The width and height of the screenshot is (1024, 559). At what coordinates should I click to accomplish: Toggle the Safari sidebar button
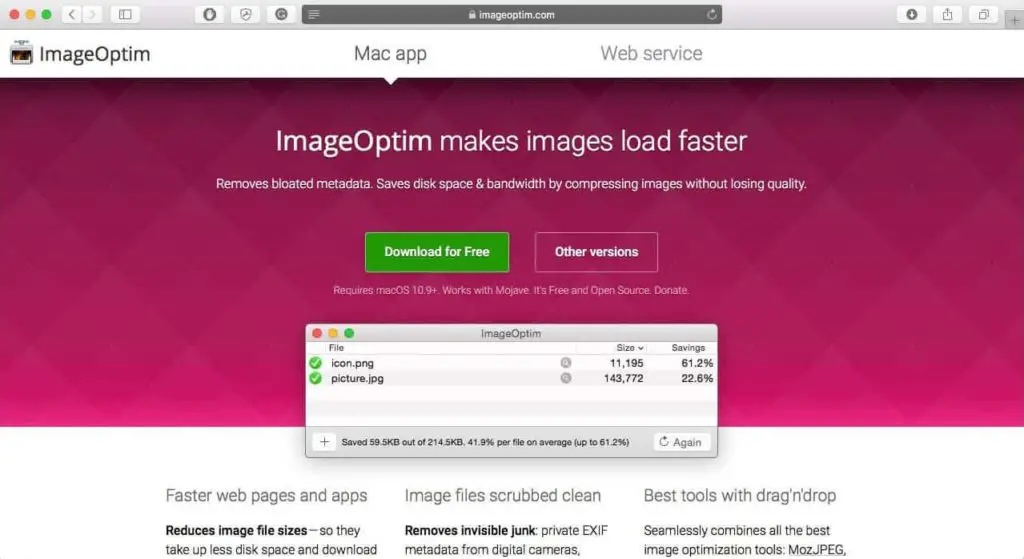click(125, 14)
